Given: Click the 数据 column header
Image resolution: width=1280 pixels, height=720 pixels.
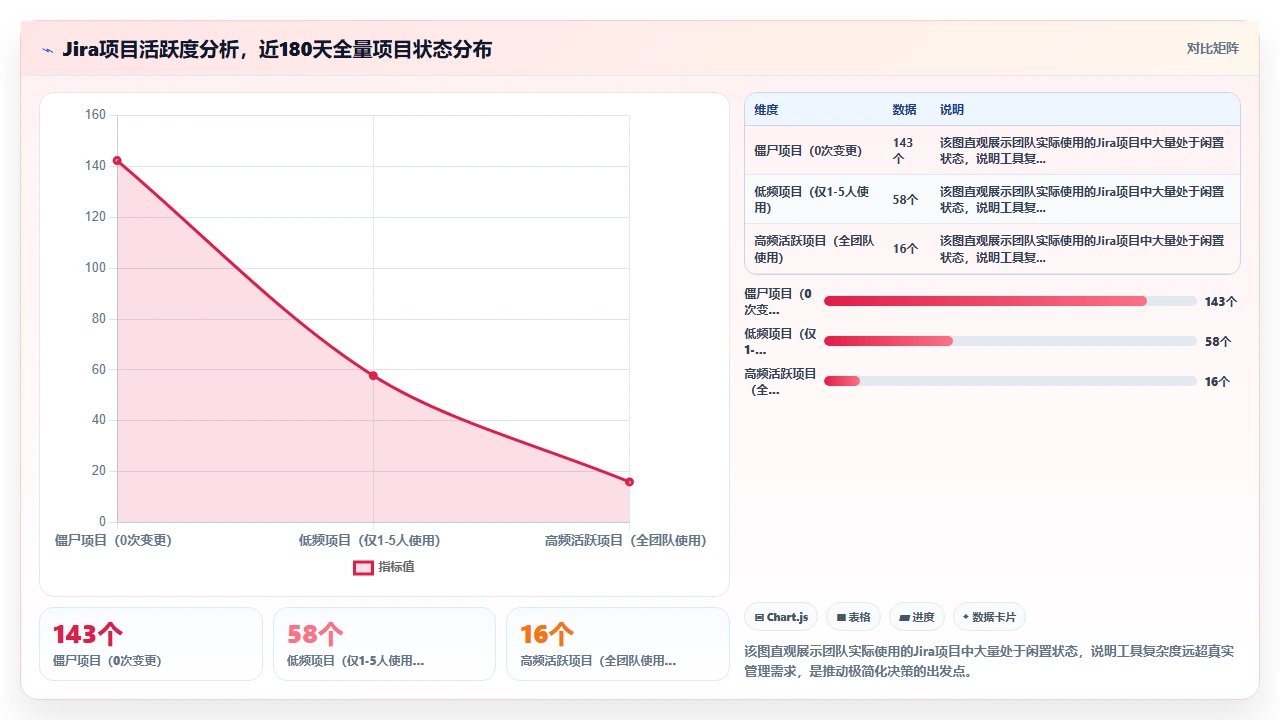Looking at the screenshot, I should point(904,110).
